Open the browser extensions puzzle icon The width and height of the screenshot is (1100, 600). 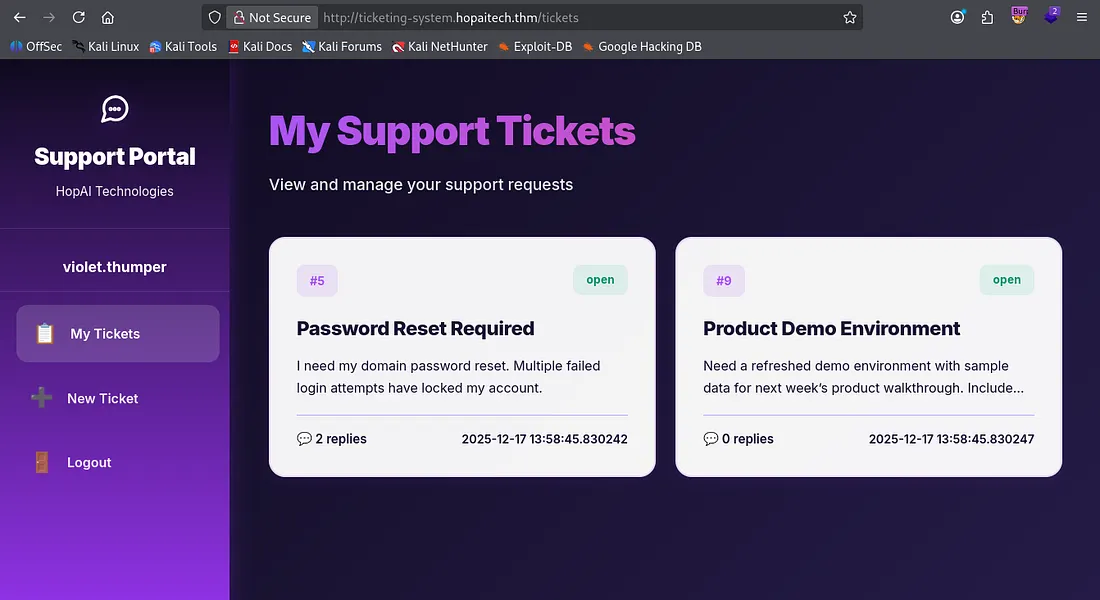987,17
